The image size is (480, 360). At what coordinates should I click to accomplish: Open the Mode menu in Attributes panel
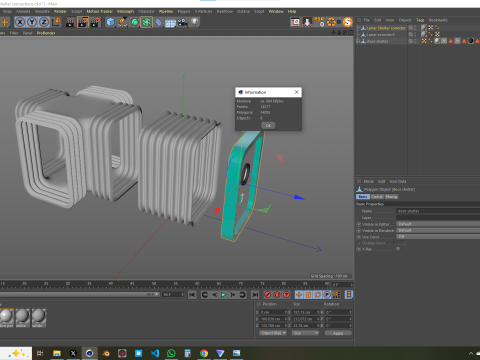click(368, 181)
